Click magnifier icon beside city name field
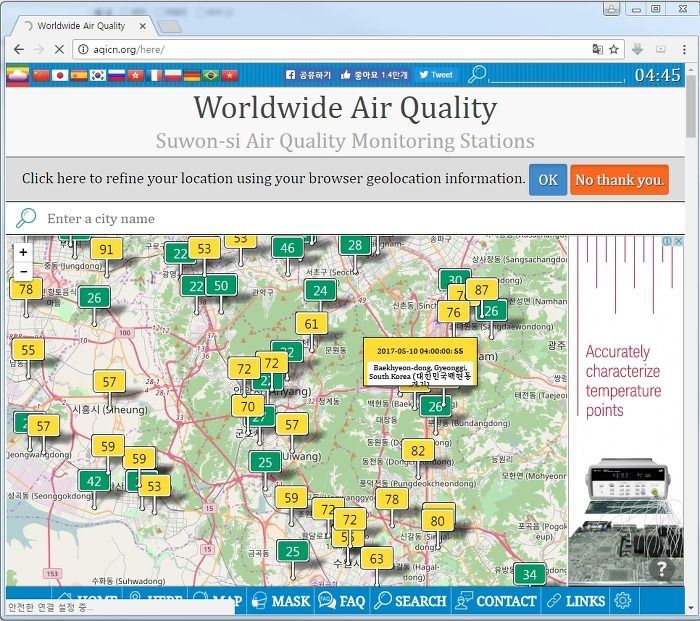The height and width of the screenshot is (621, 700). coord(26,218)
